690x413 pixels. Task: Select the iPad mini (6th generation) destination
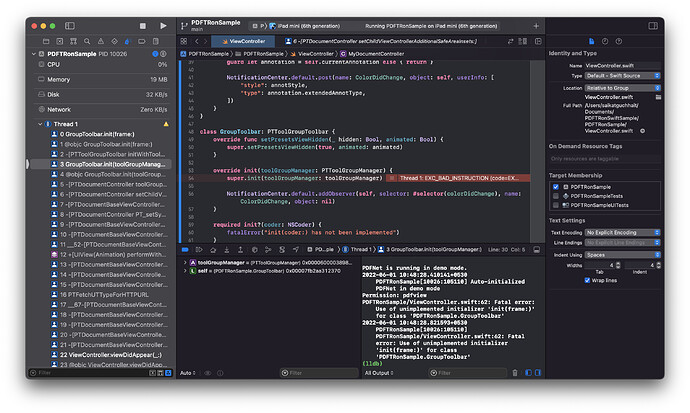coord(305,26)
